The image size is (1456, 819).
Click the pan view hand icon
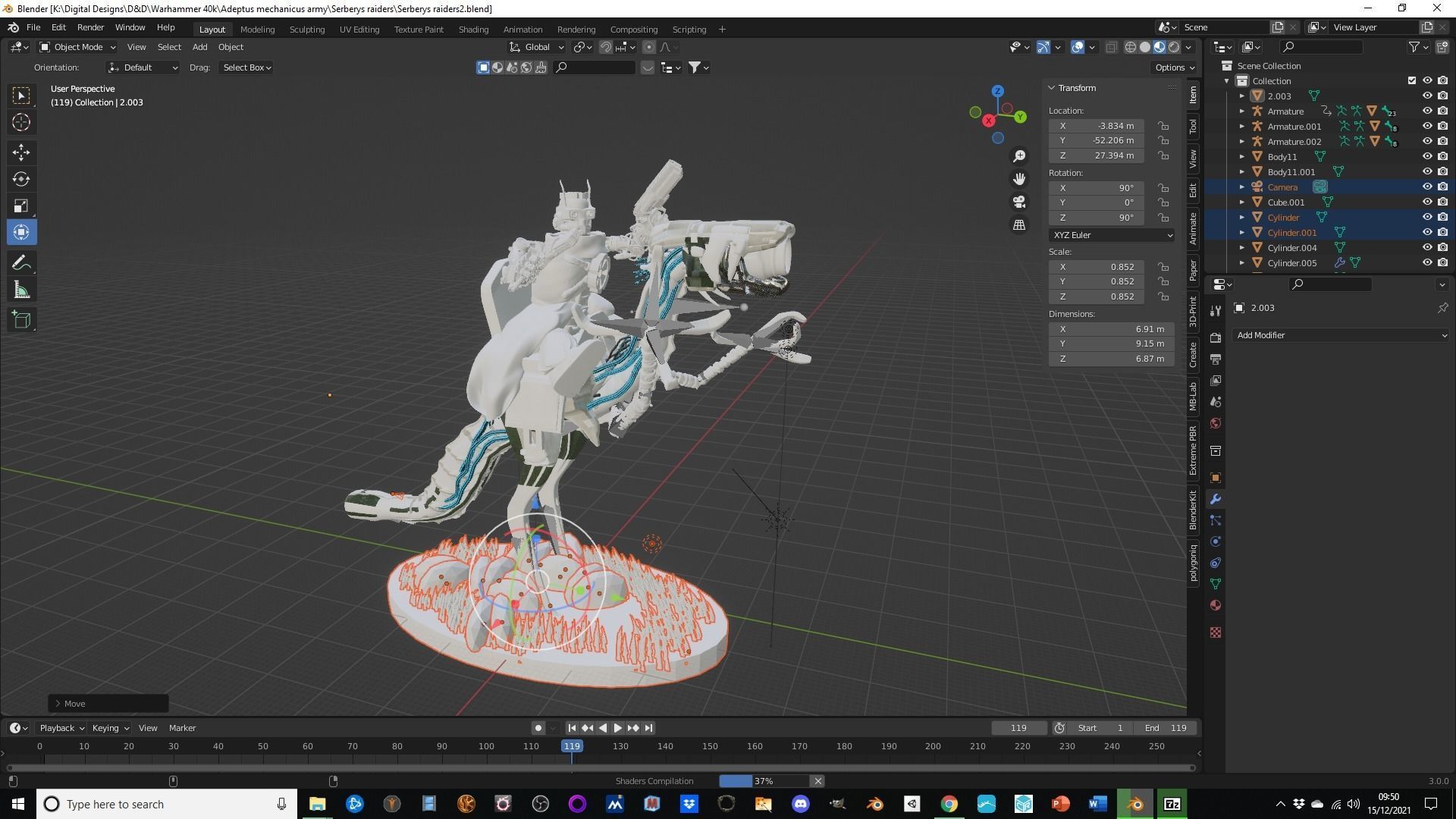[1019, 179]
